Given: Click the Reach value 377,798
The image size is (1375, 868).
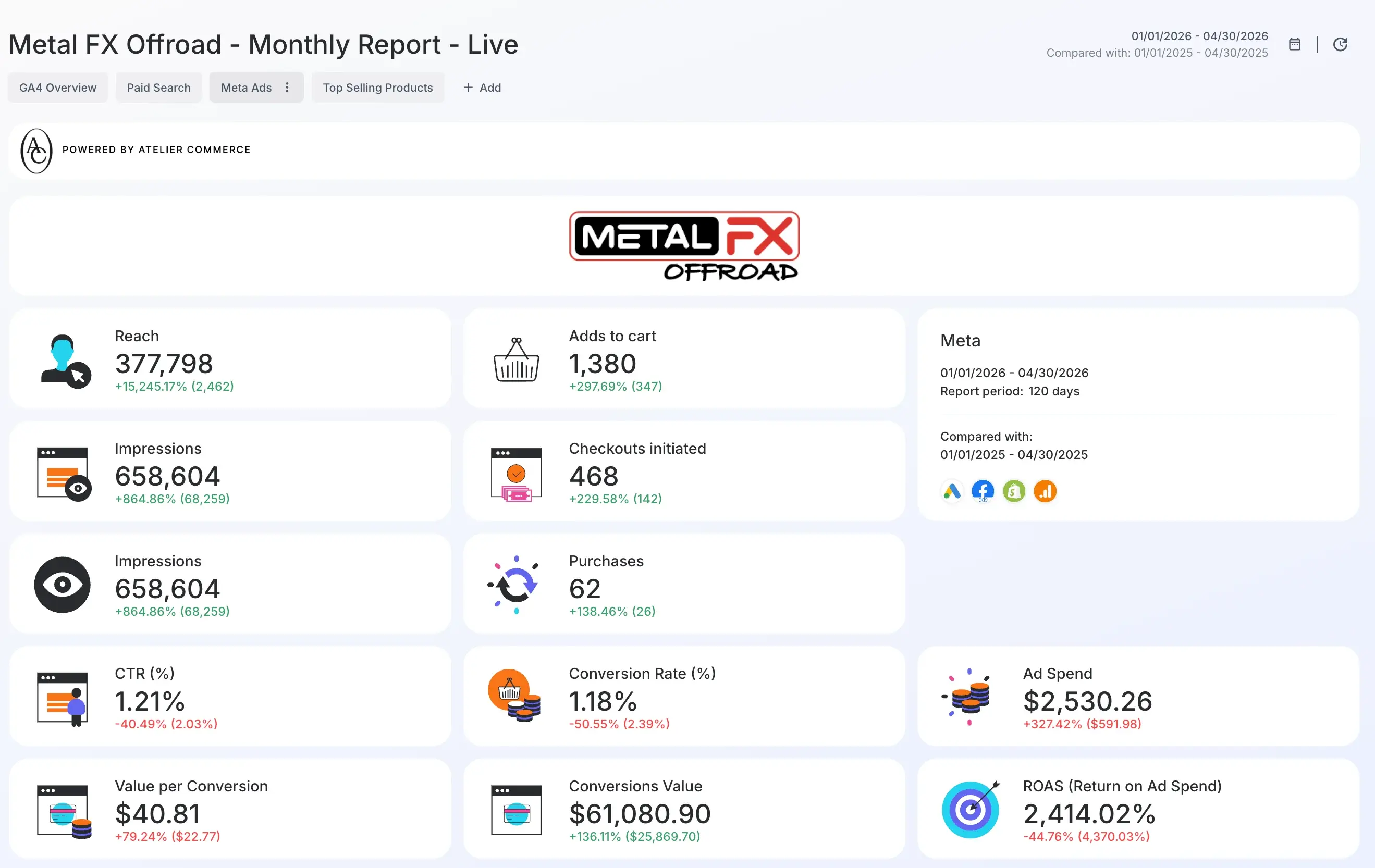Looking at the screenshot, I should pos(164,364).
